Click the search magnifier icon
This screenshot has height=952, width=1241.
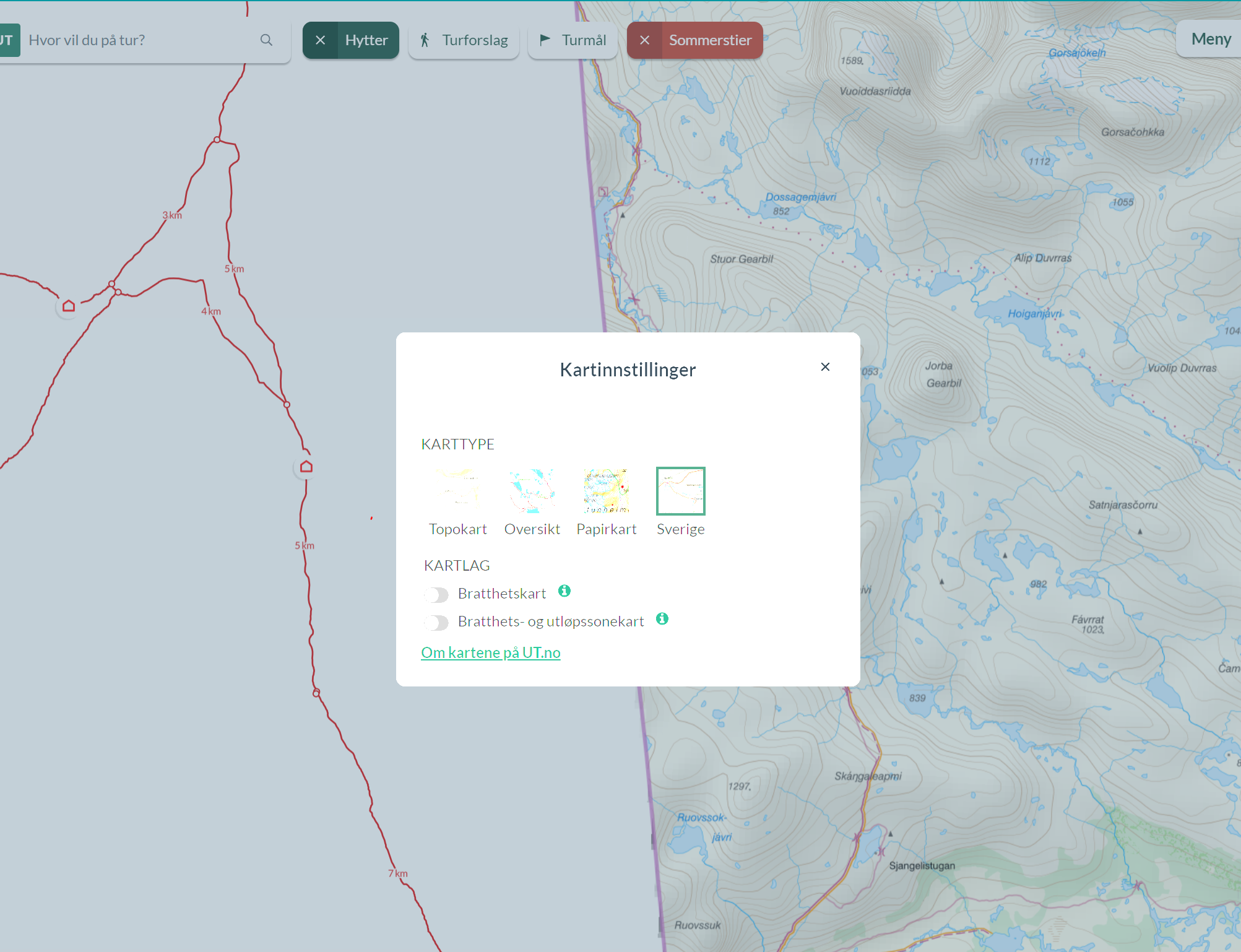266,40
